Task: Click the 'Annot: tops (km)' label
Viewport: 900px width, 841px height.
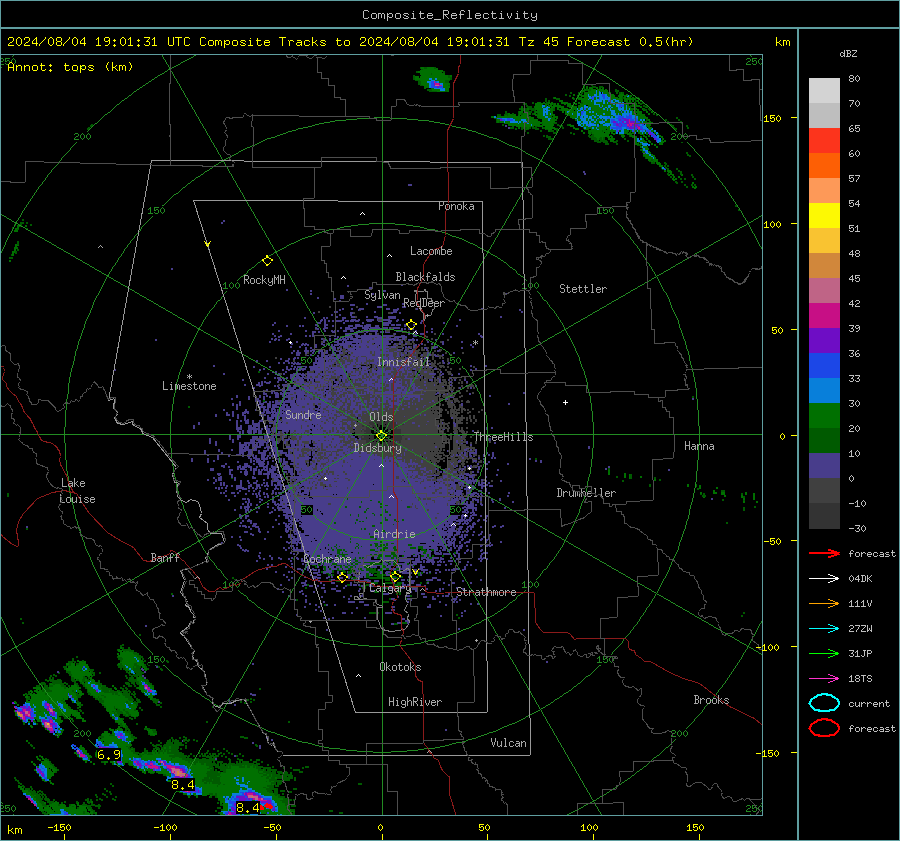Action: coord(70,67)
